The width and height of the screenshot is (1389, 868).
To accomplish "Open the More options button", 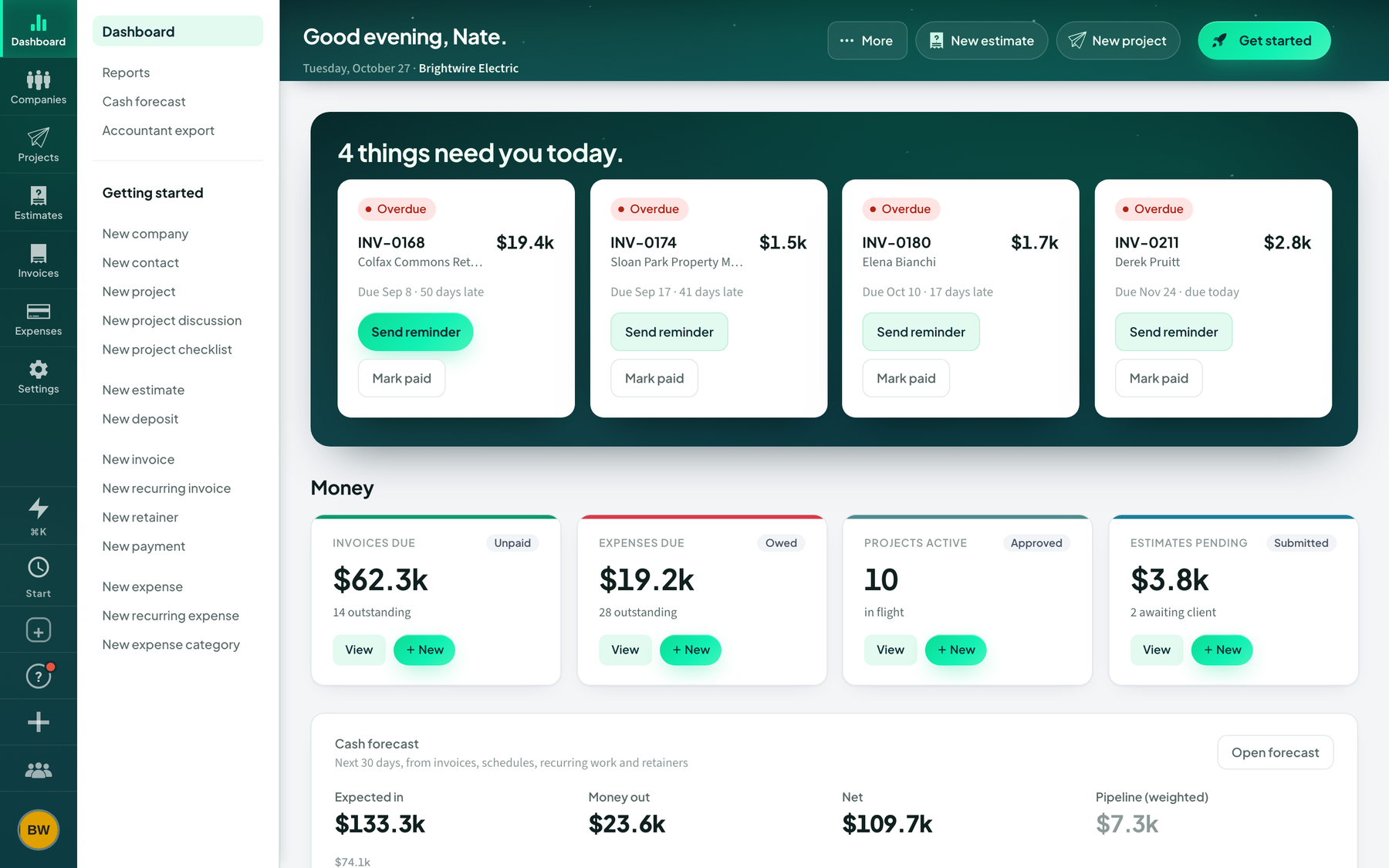I will (867, 40).
